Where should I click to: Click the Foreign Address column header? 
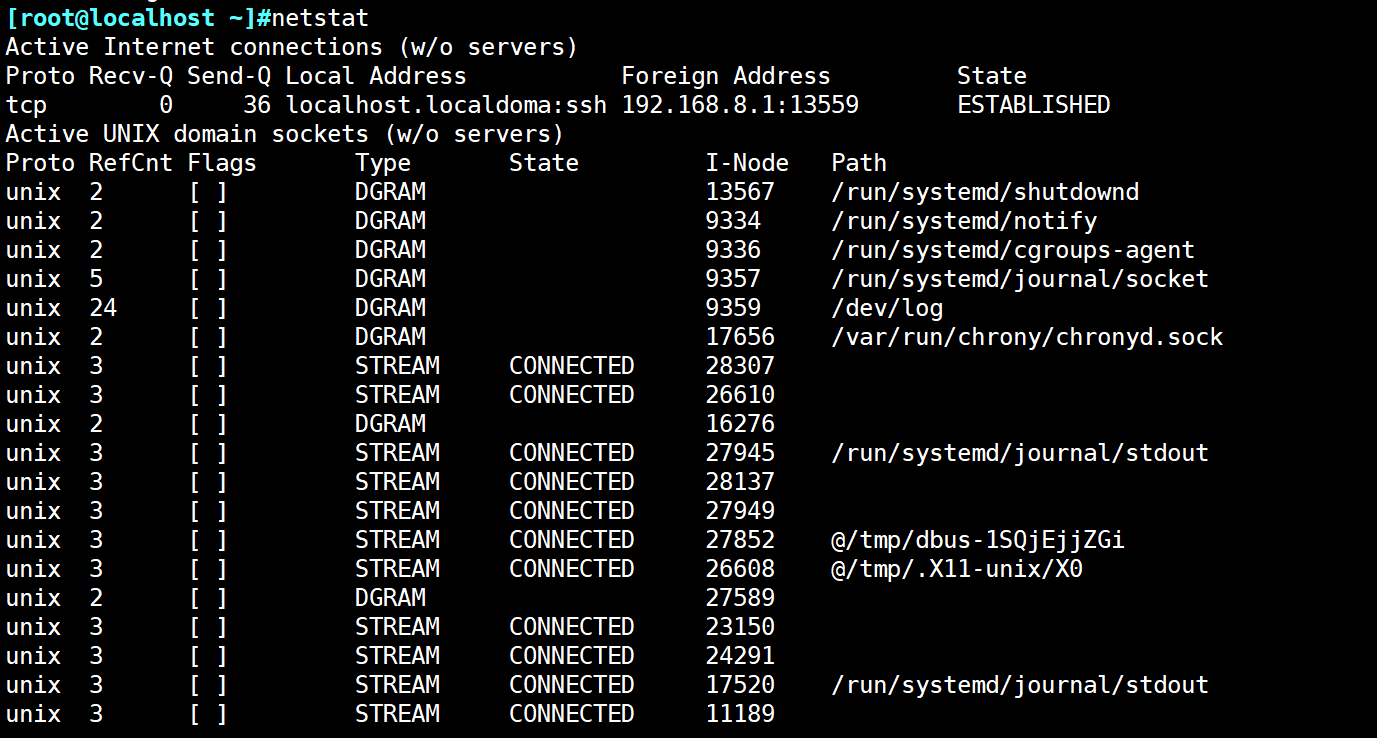point(725,76)
